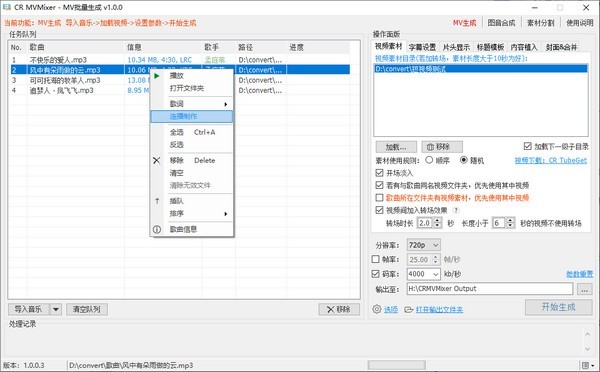This screenshot has height=372, width=600.
Task: Toggle the 码率 checkbox
Action: point(375,274)
